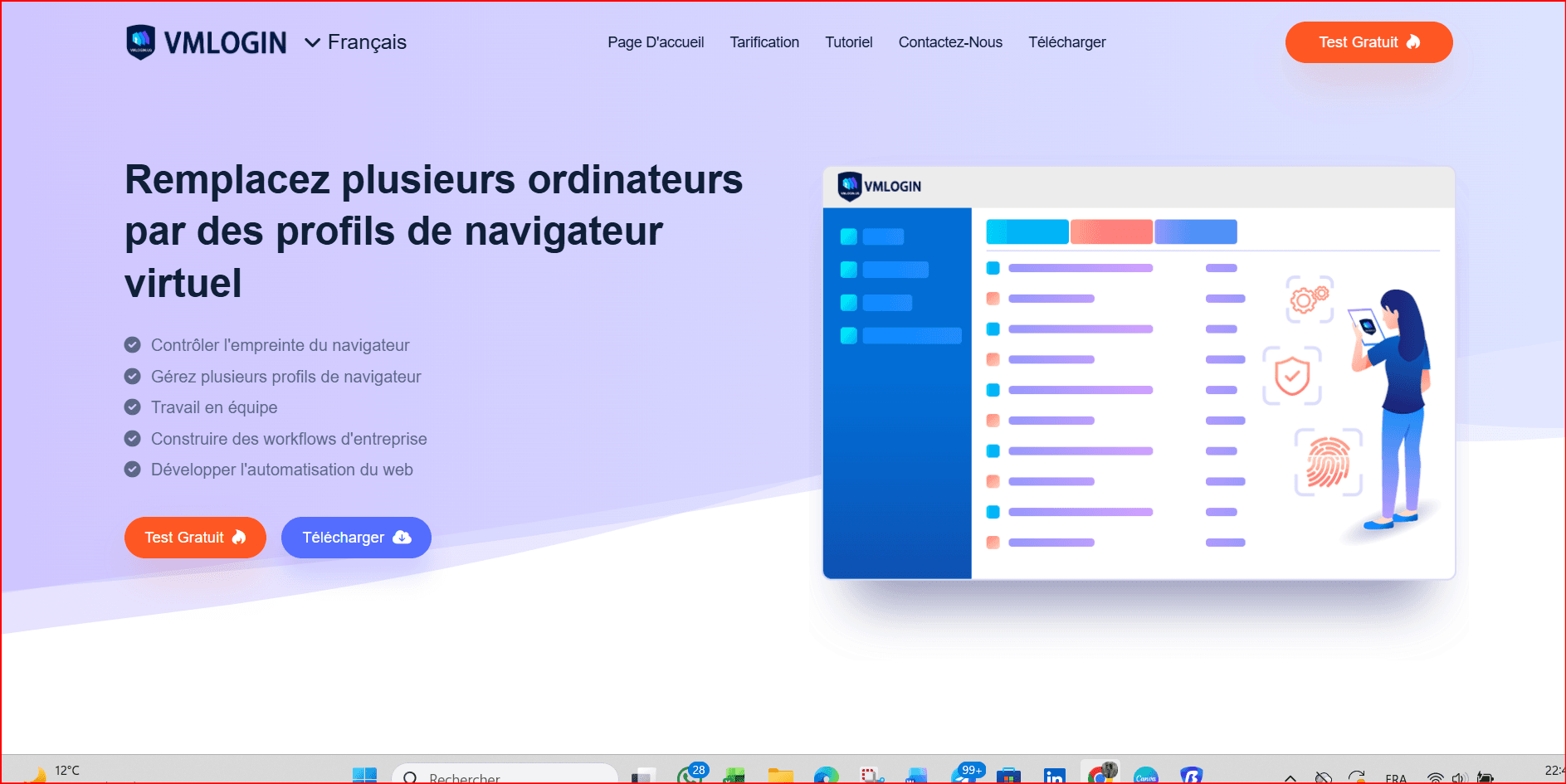Viewport: 1566px width, 784px height.
Task: Click the orange Test Gratuit hero button
Action: 195,538
